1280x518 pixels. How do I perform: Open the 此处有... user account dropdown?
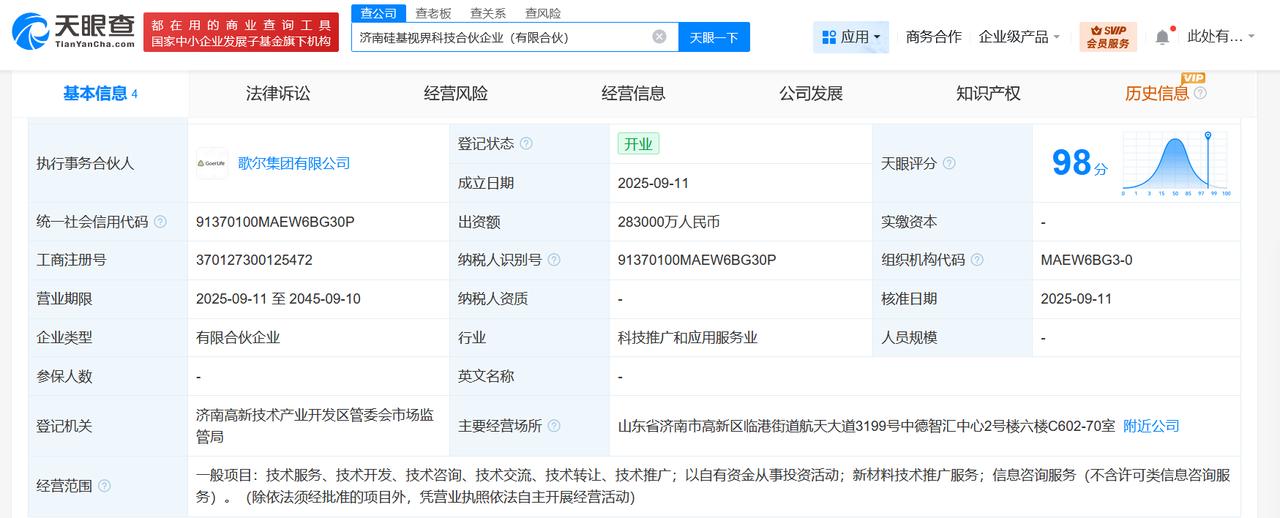coord(1221,37)
